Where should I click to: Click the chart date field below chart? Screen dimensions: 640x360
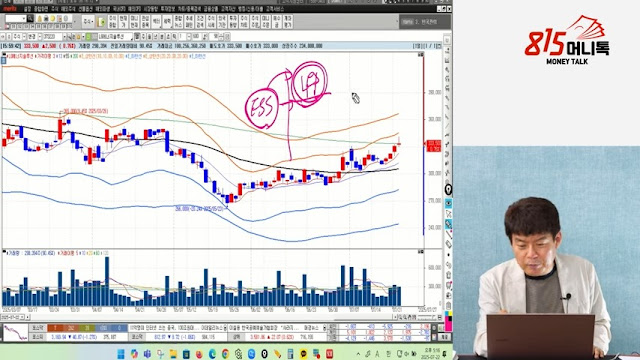pyautogui.click(x=13, y=317)
